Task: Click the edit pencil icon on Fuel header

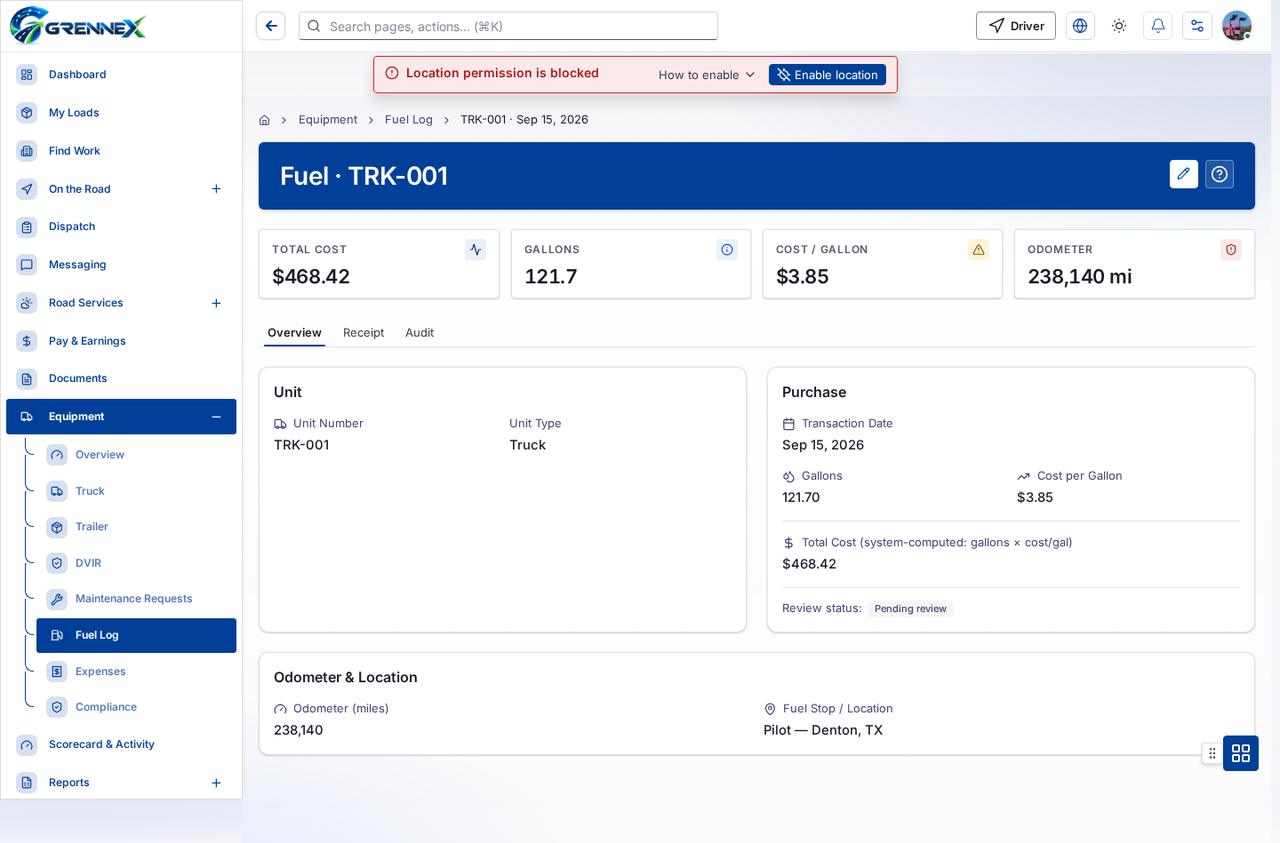Action: click(1184, 174)
